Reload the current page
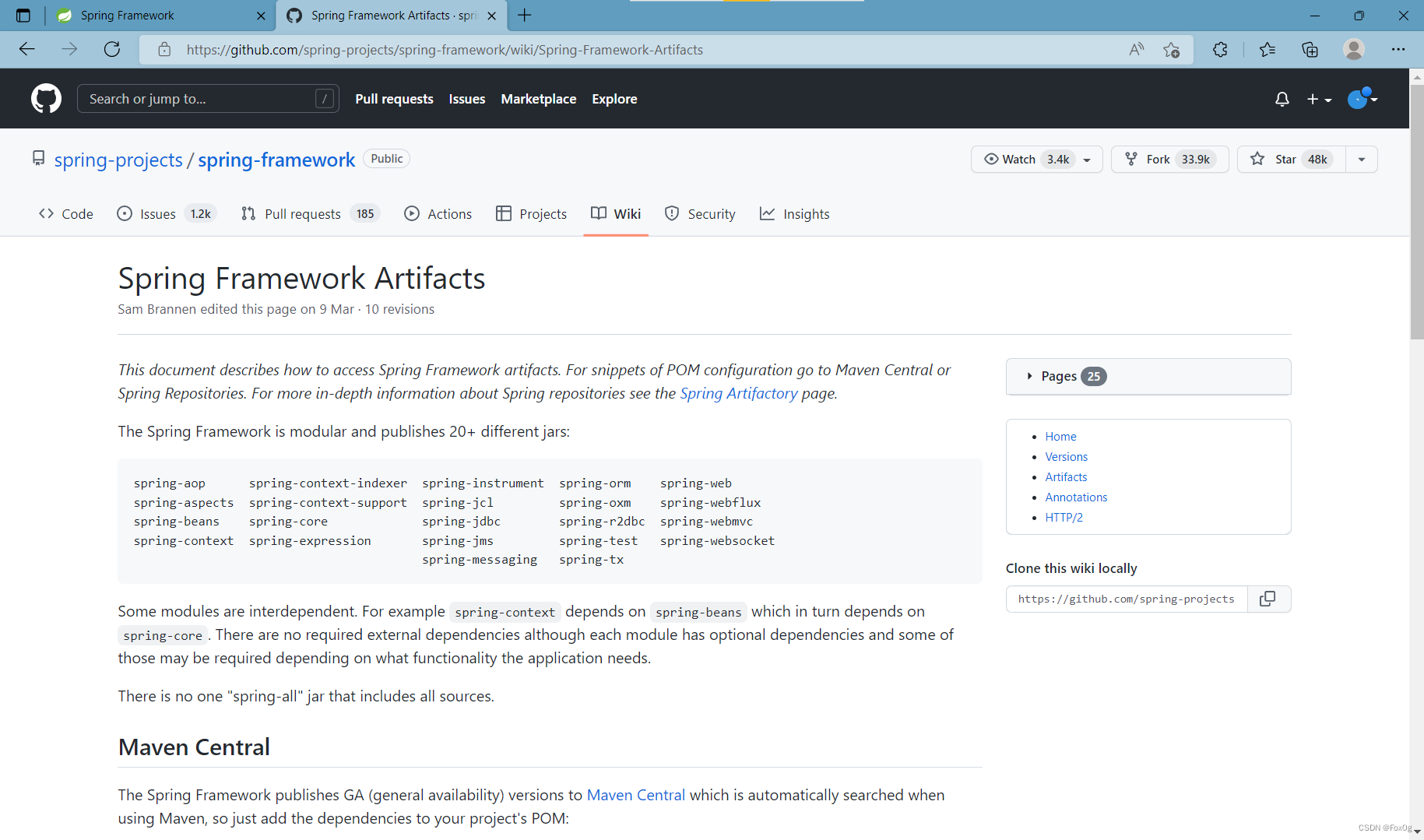1424x840 pixels. click(x=112, y=49)
